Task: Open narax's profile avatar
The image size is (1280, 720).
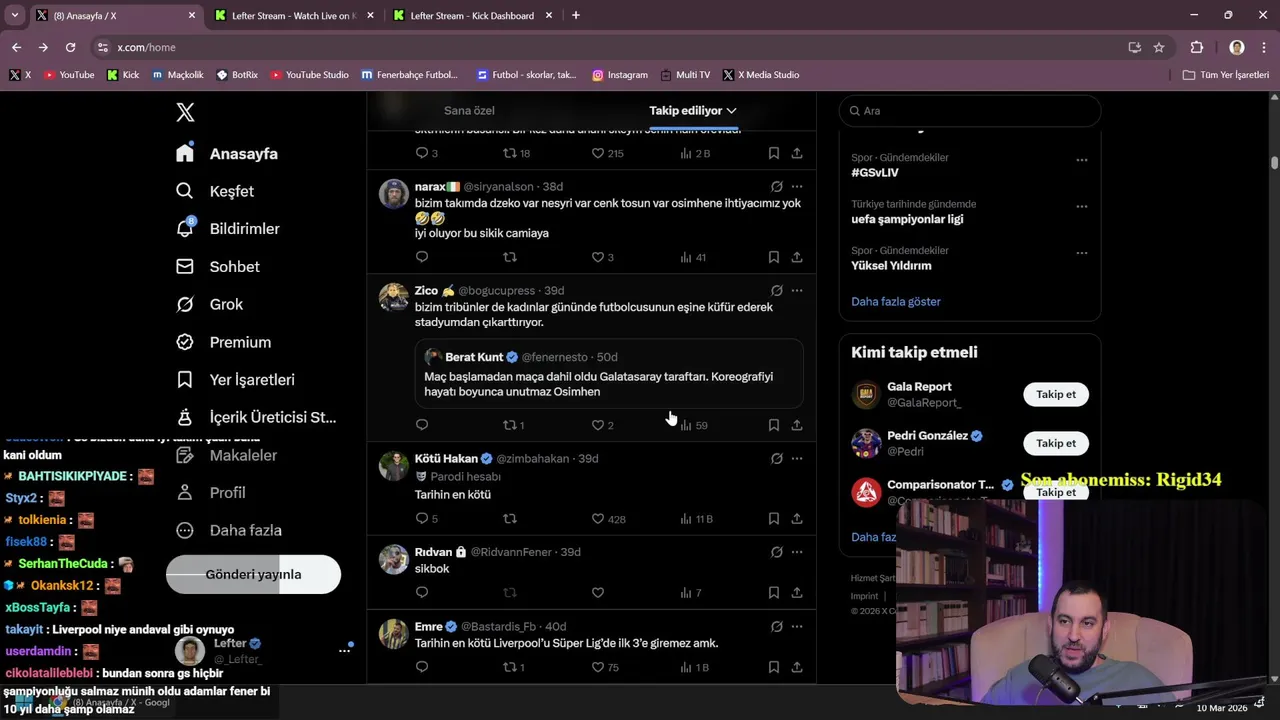Action: (x=394, y=194)
